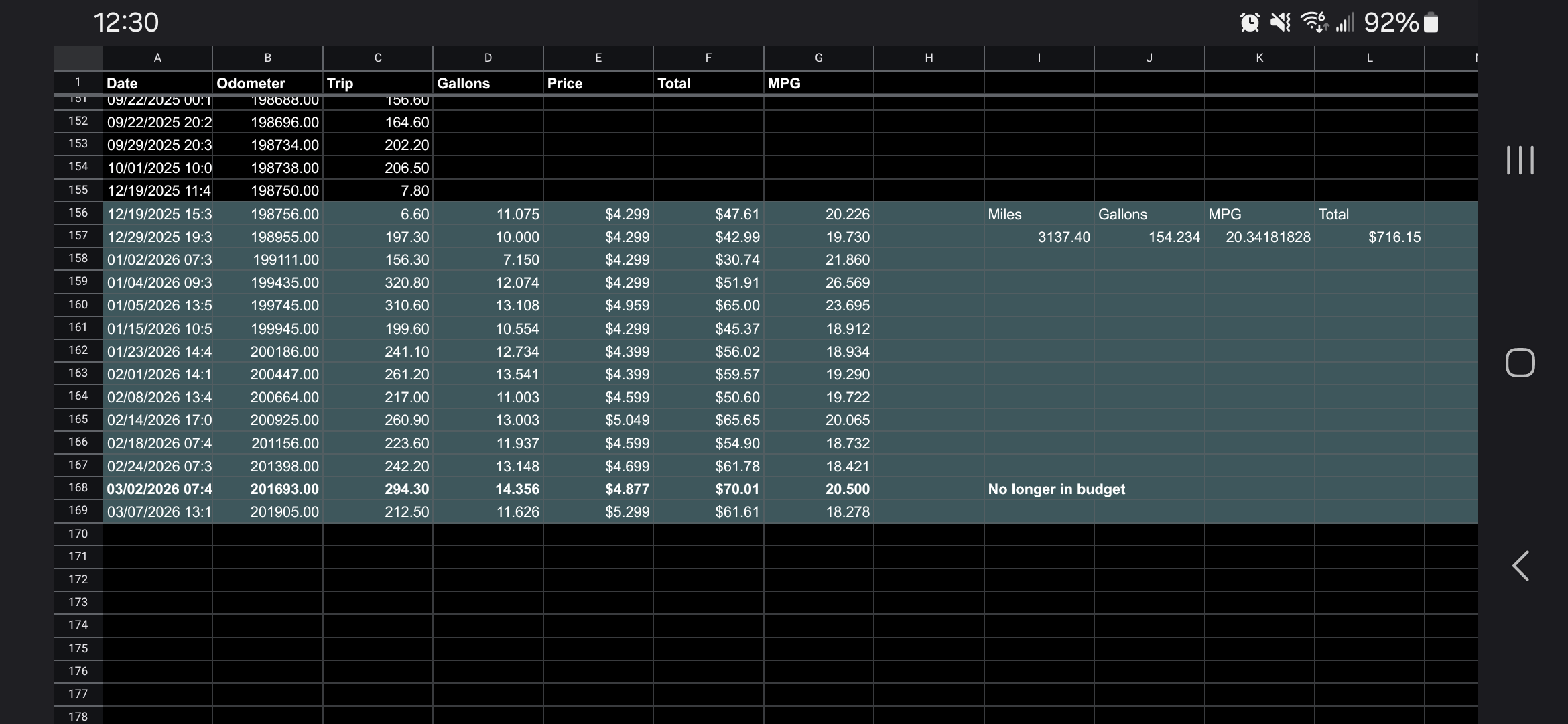The width and height of the screenshot is (1568, 724).
Task: Tap the alarm clock status icon
Action: (x=1249, y=23)
